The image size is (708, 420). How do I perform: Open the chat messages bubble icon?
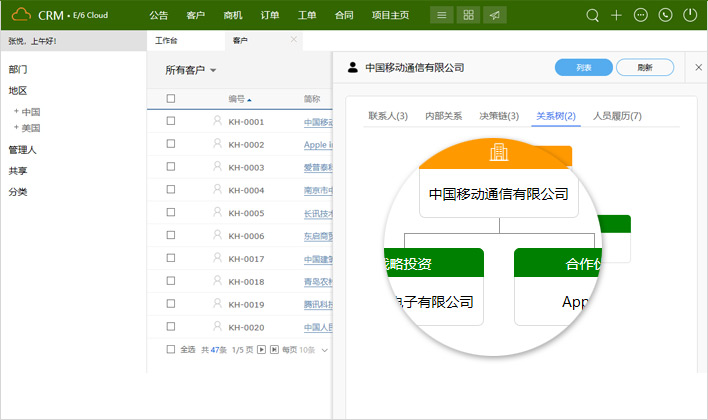(x=641, y=15)
